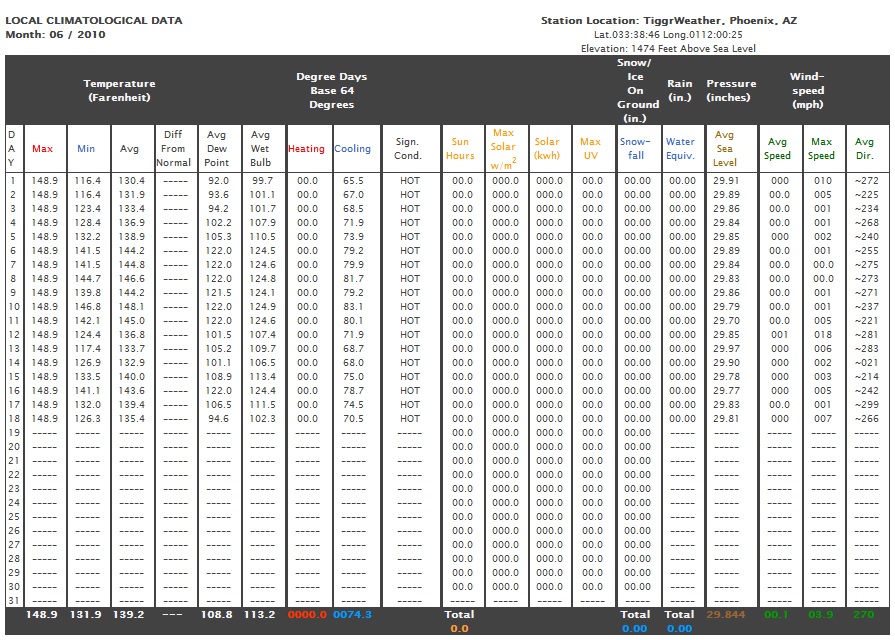Click the green 'Avg Speed' column header
895x640 pixels.
(x=777, y=148)
